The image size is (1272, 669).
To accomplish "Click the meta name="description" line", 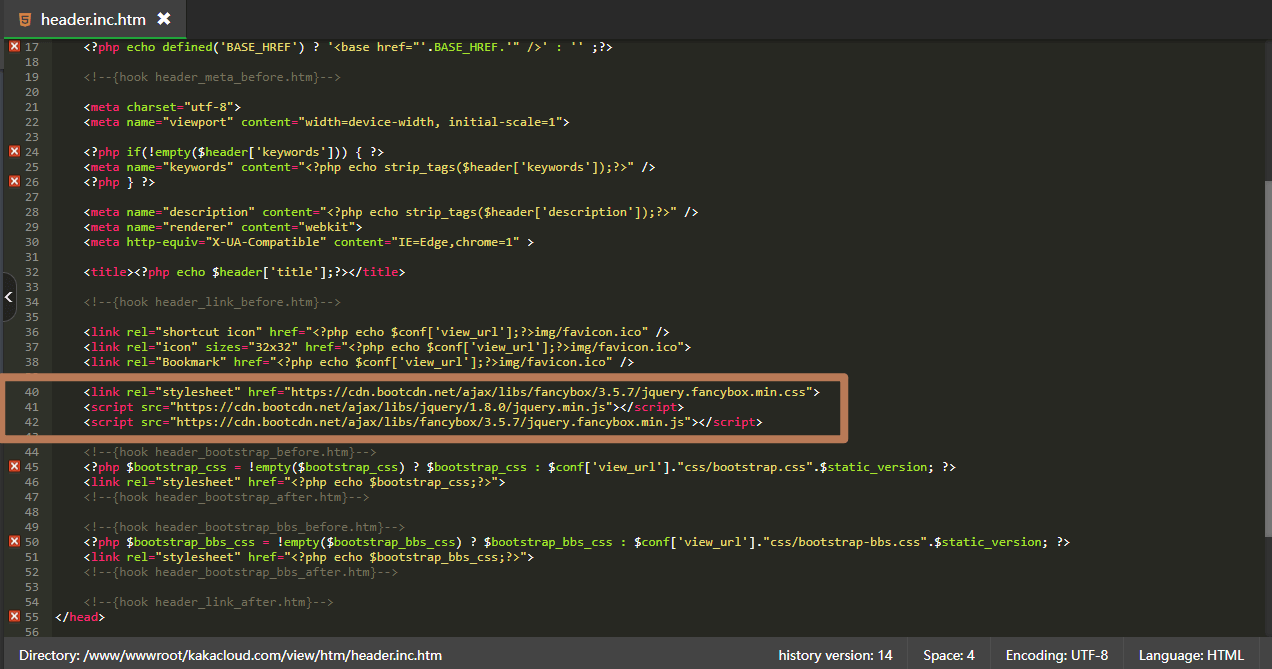I will (x=391, y=212).
